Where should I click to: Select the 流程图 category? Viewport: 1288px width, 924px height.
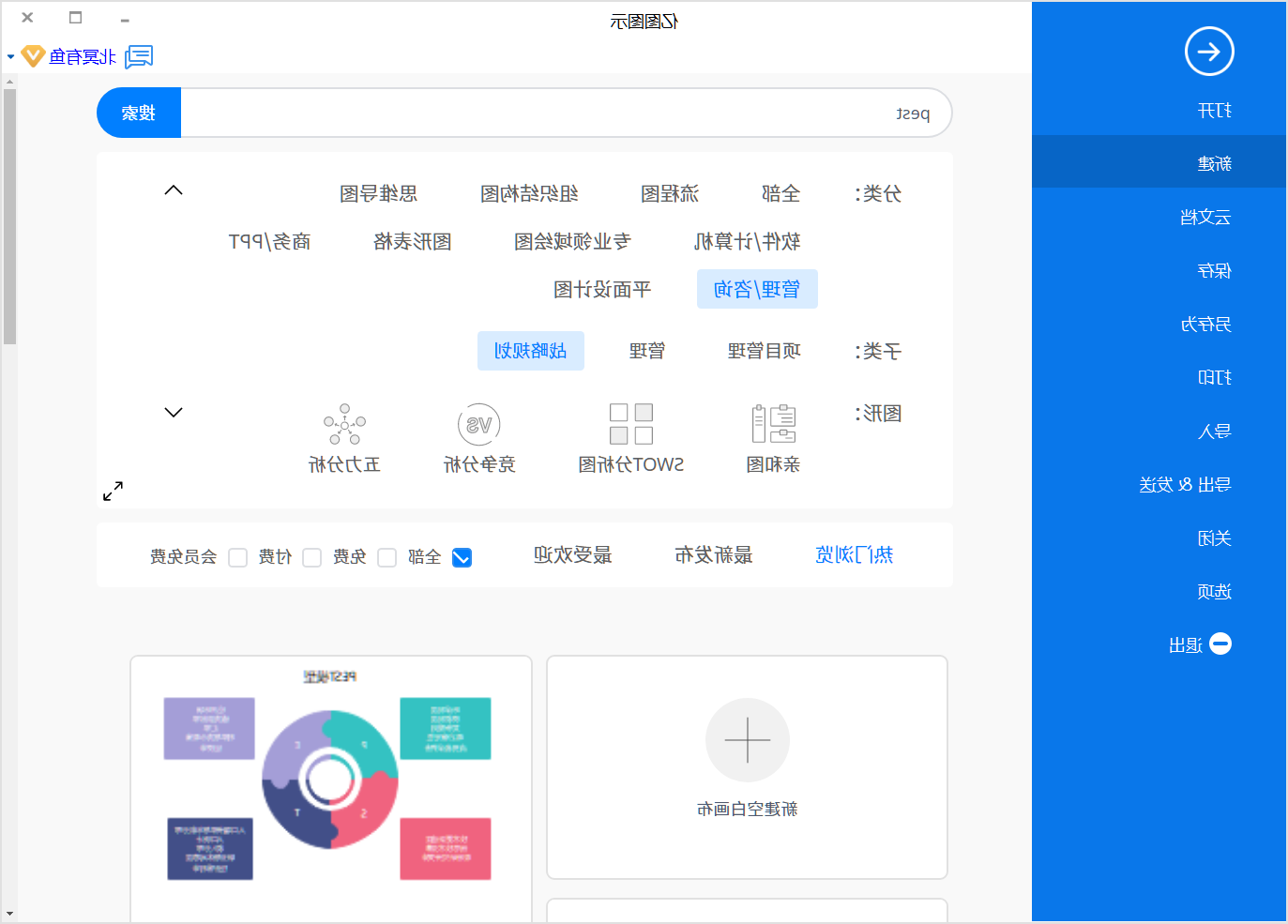670,193
